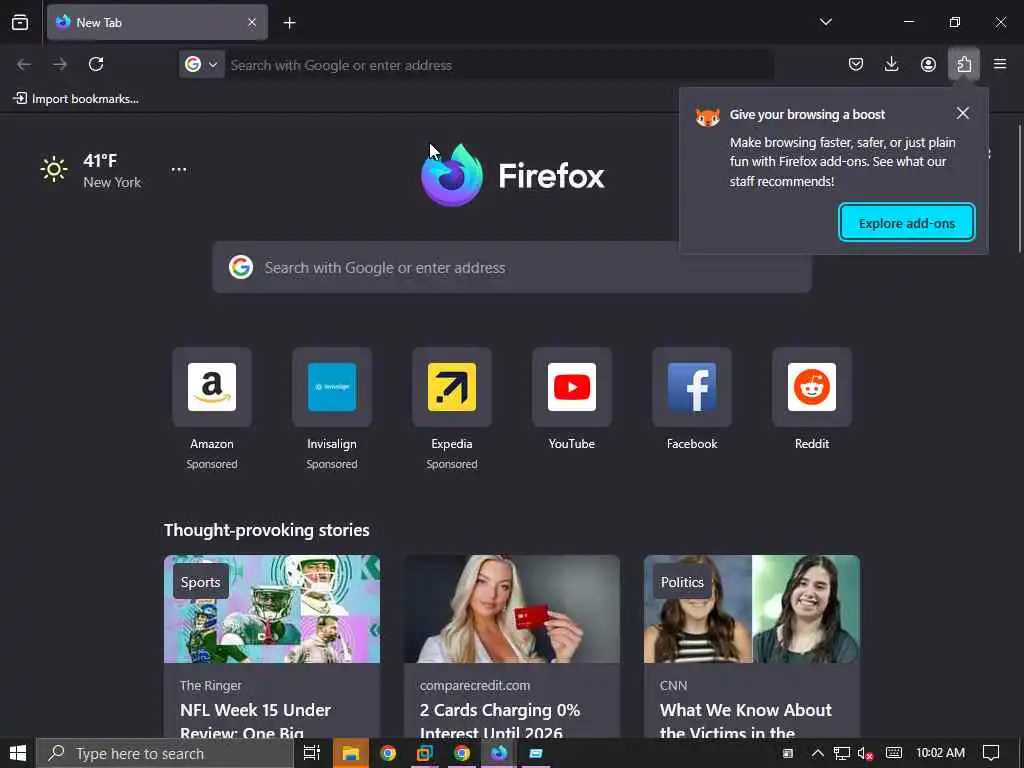Open Task View on taskbar
Screen dimensions: 1024x768
pos(312,753)
